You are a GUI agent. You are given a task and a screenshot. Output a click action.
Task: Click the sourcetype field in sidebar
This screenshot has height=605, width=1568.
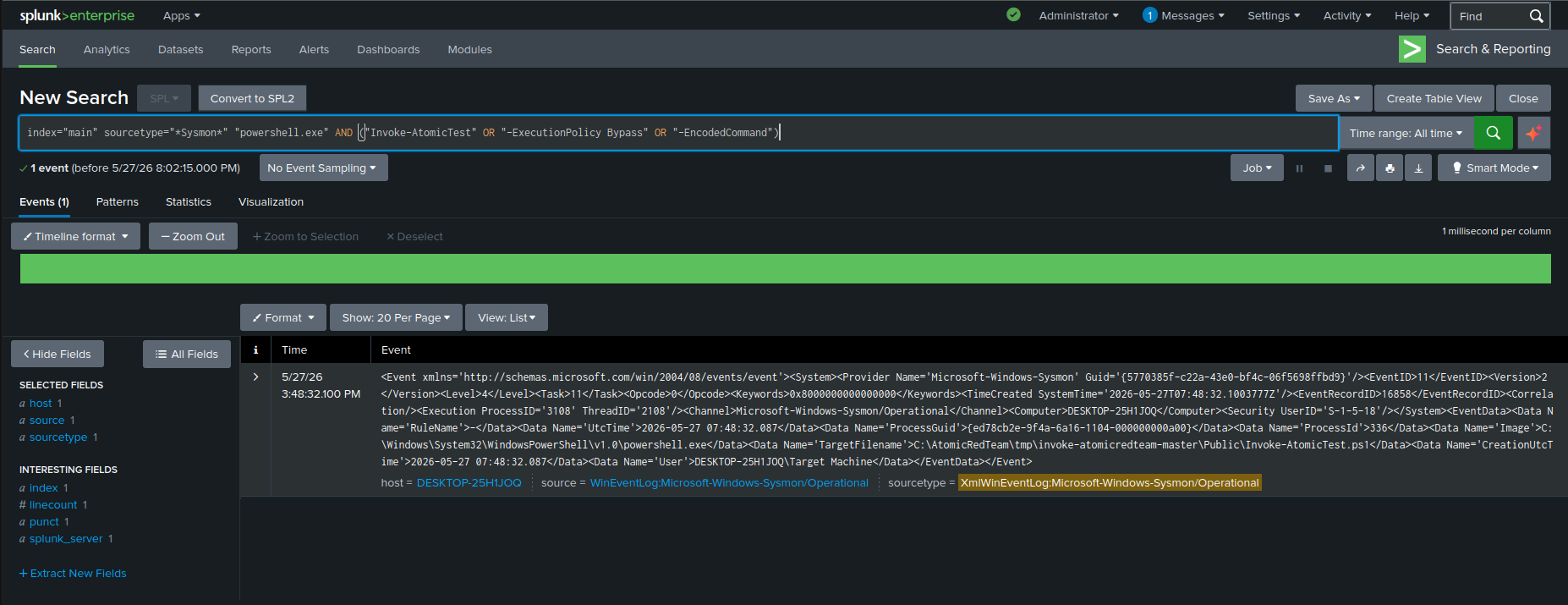point(58,437)
